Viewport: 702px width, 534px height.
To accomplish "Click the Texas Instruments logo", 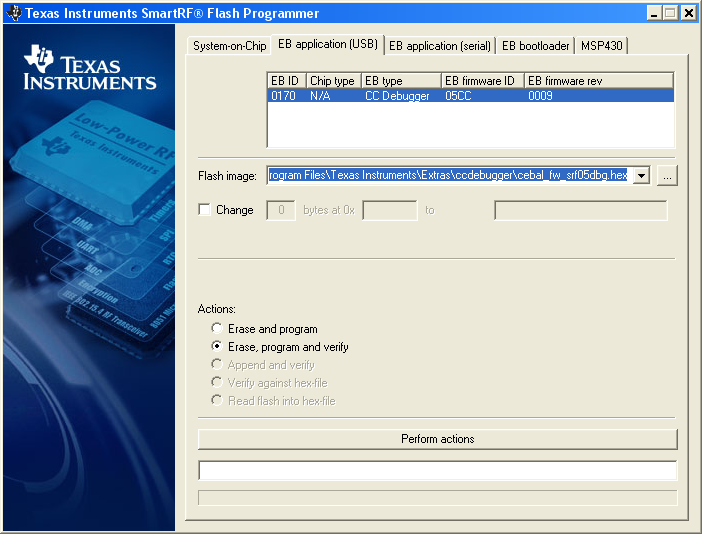I will (90, 67).
